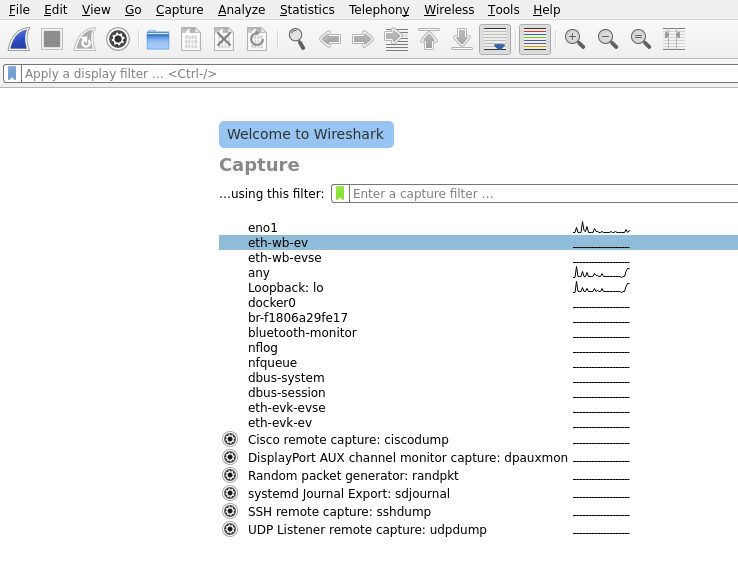The image size is (738, 574).
Task: Open capture options gear icon
Action: (x=118, y=39)
